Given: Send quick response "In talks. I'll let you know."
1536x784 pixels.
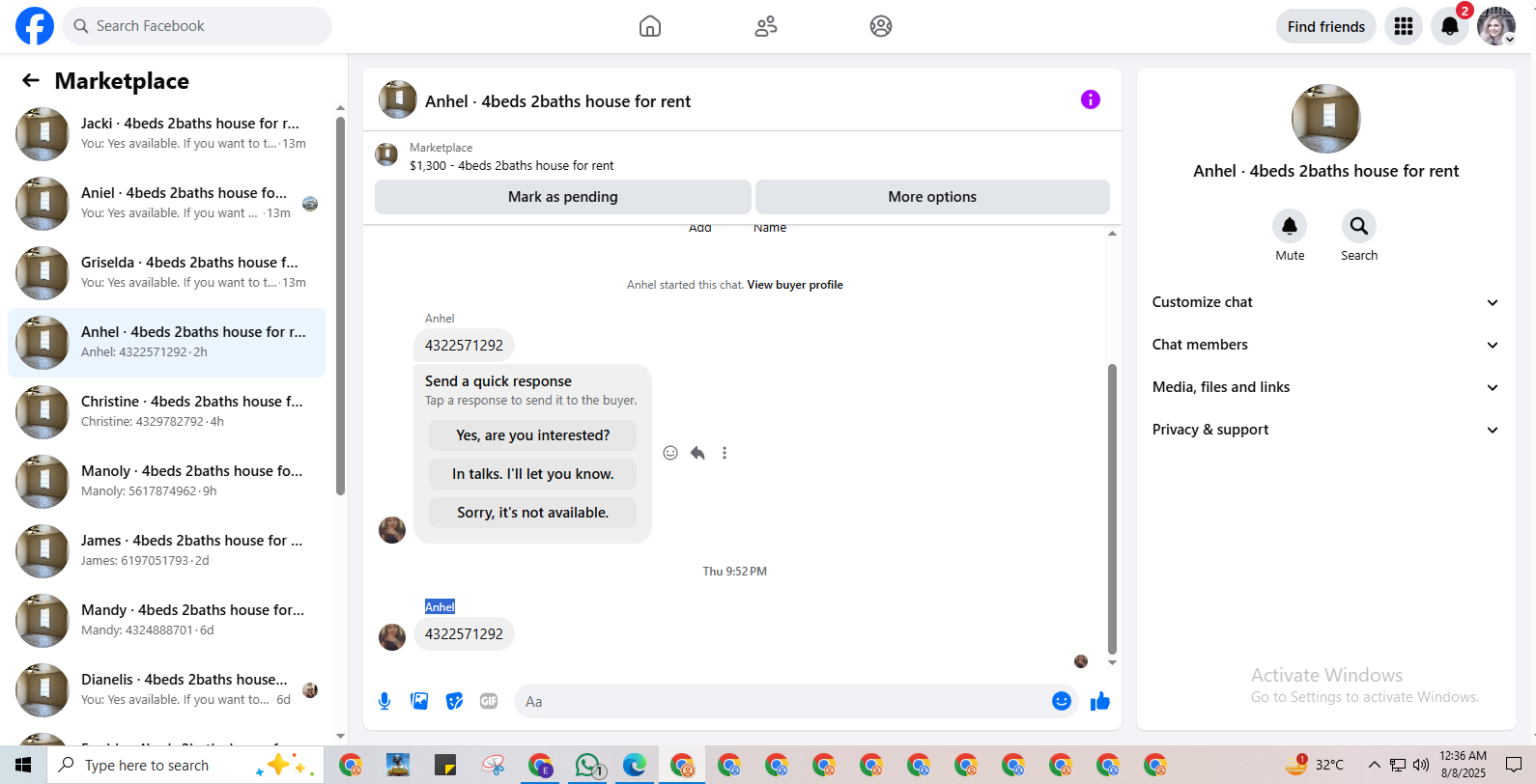Looking at the screenshot, I should (x=533, y=474).
